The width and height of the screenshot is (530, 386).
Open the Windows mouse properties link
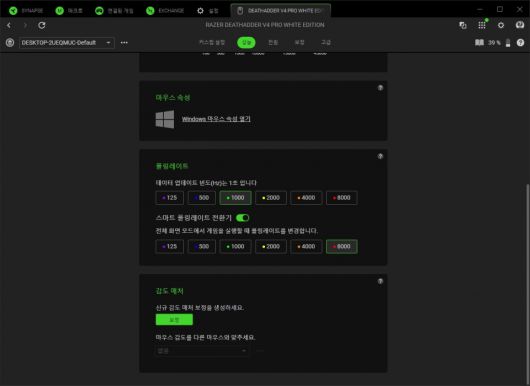pyautogui.click(x=216, y=119)
